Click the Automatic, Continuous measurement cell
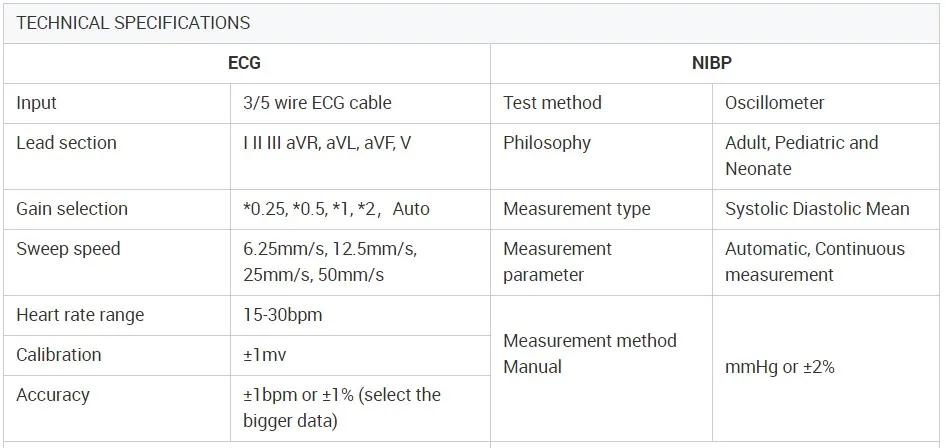The width and height of the screenshot is (946, 448). pos(814,262)
